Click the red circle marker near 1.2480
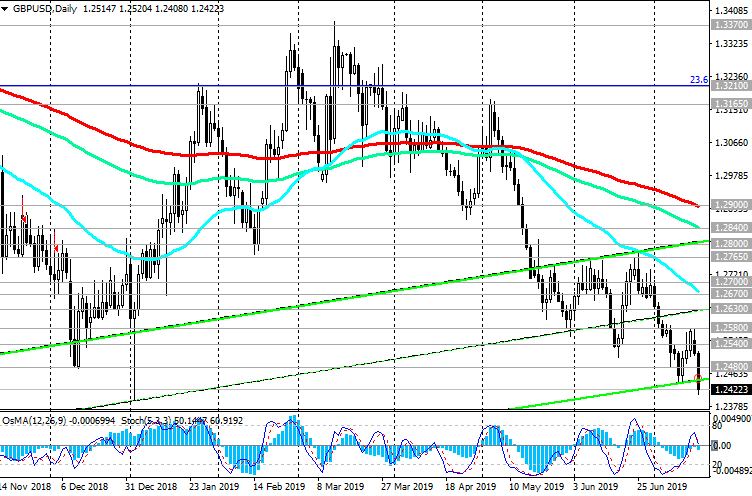Viewport: 752px width, 496px height. pyautogui.click(x=698, y=377)
